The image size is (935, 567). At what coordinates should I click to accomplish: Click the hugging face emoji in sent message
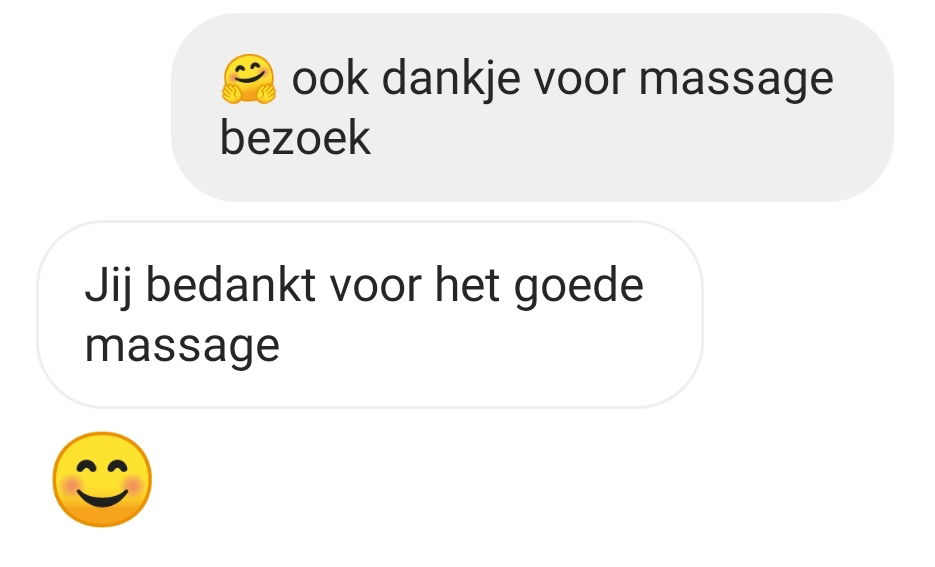249,79
